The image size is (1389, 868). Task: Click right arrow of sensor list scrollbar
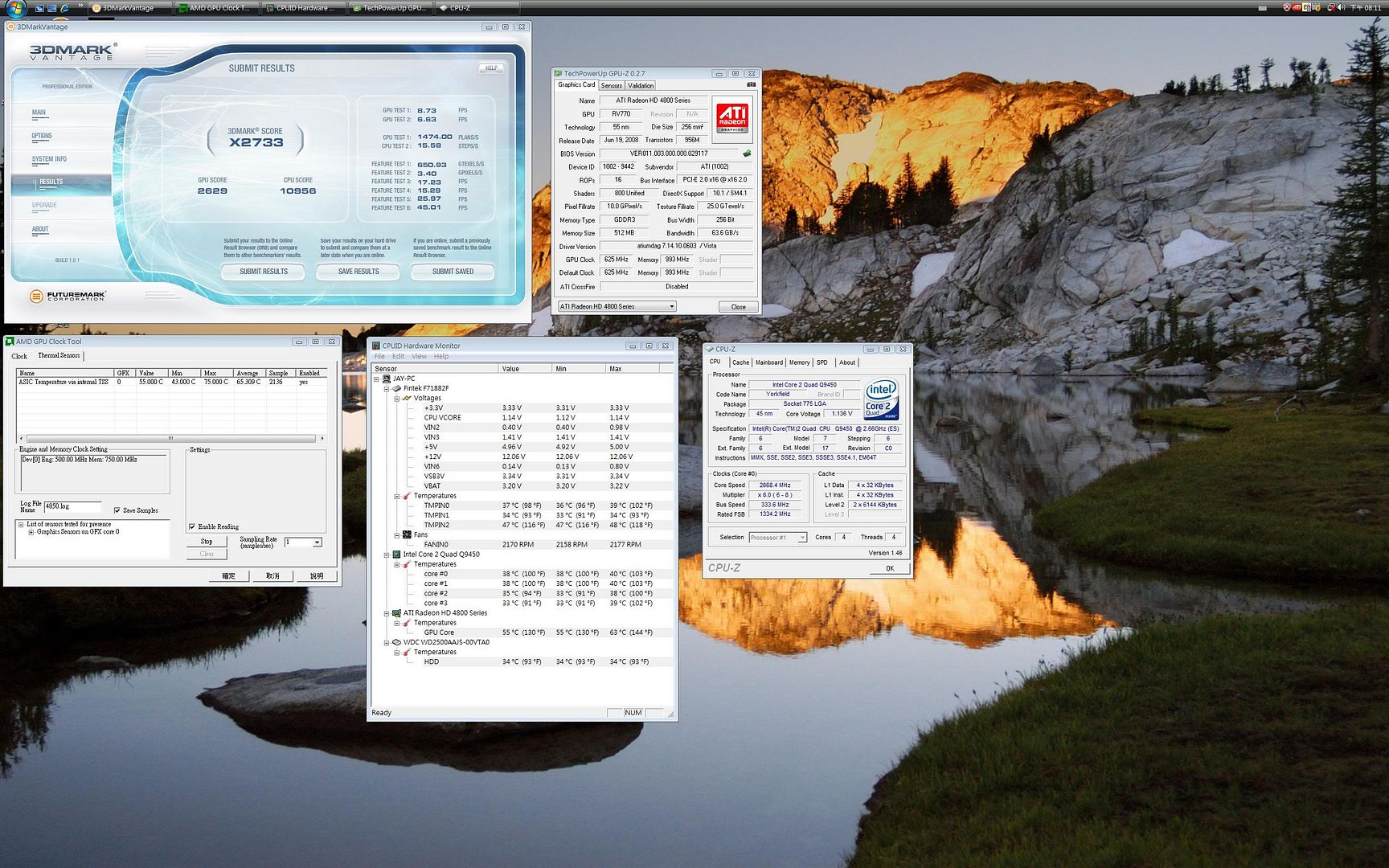pos(322,439)
